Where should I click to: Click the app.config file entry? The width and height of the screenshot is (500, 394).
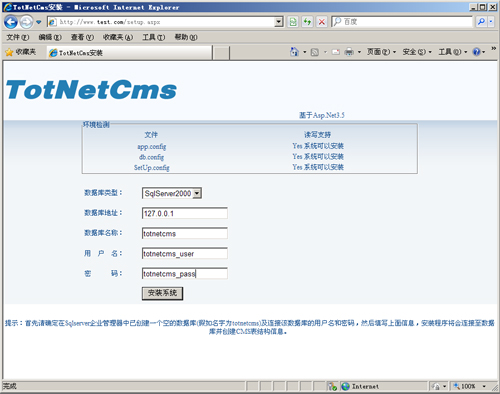tap(152, 146)
